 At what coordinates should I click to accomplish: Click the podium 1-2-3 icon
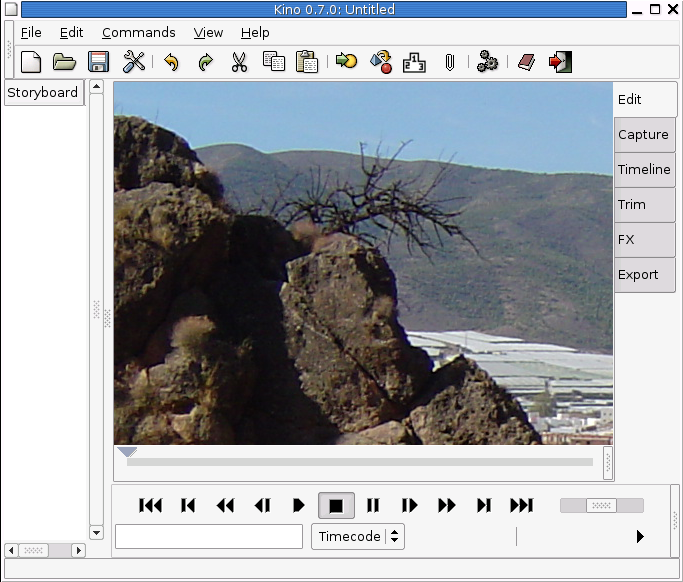point(414,62)
